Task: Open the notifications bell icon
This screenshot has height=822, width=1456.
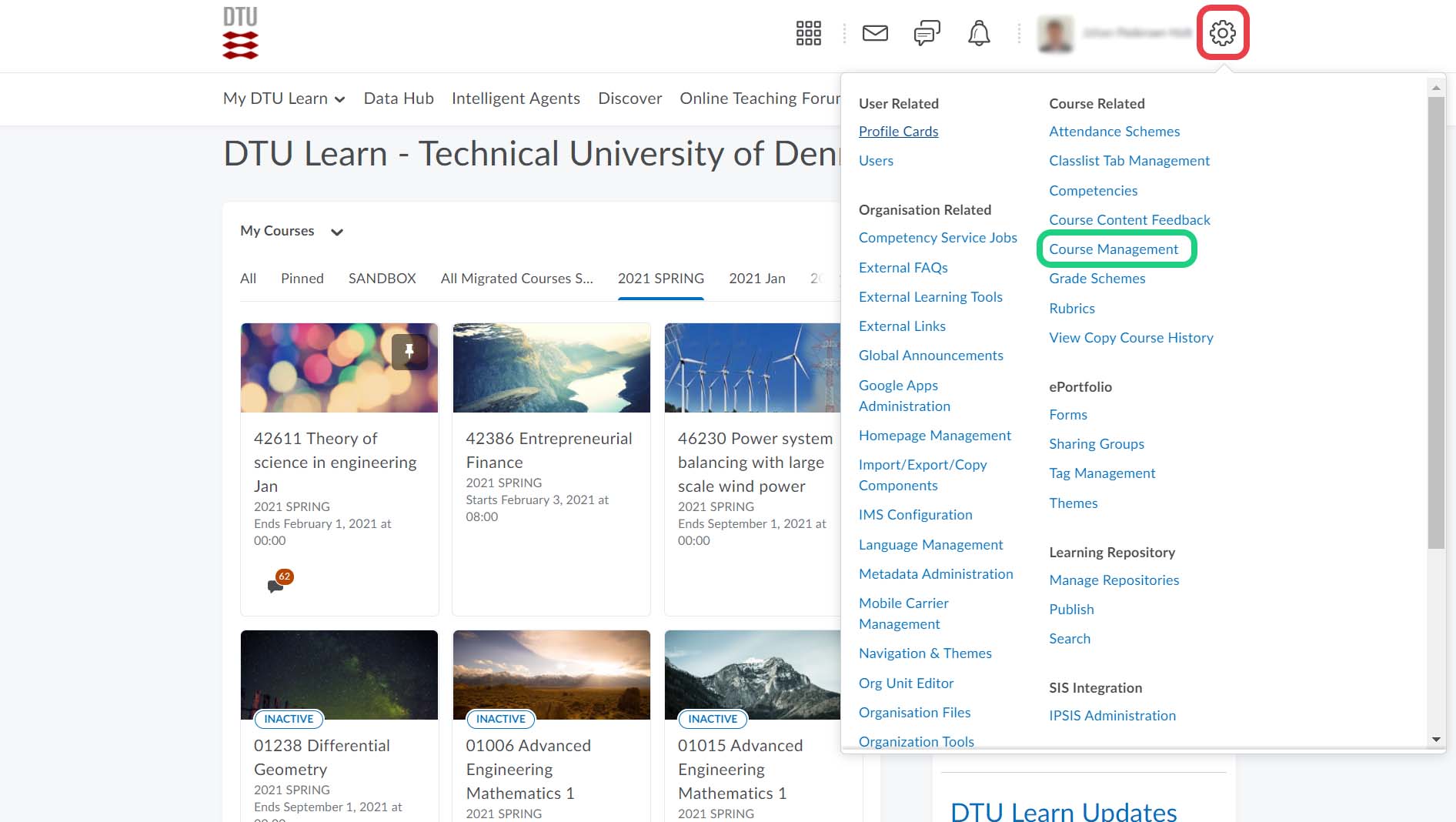Action: click(x=978, y=33)
